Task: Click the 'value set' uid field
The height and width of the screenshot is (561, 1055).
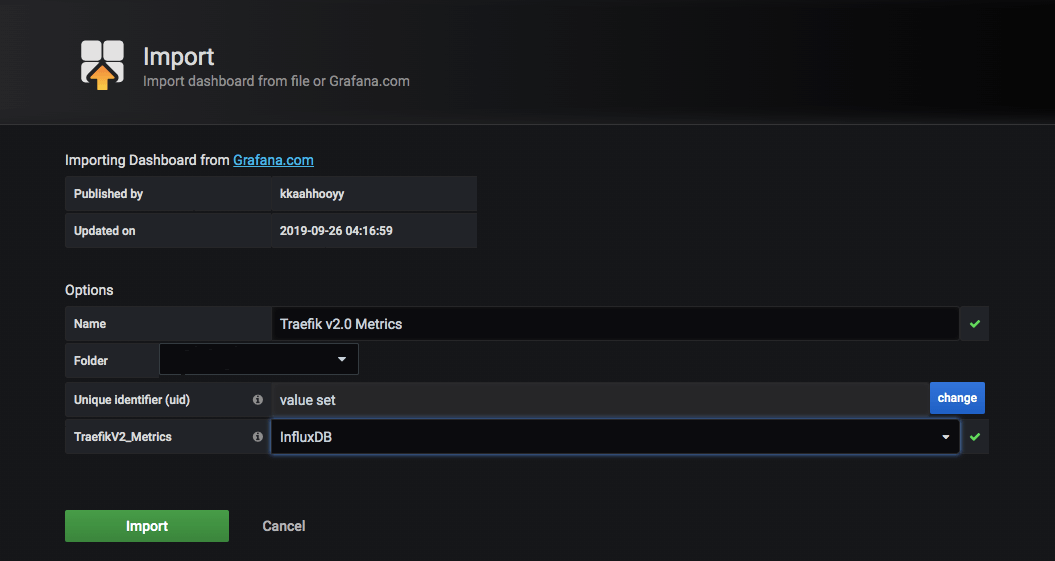Action: click(600, 400)
